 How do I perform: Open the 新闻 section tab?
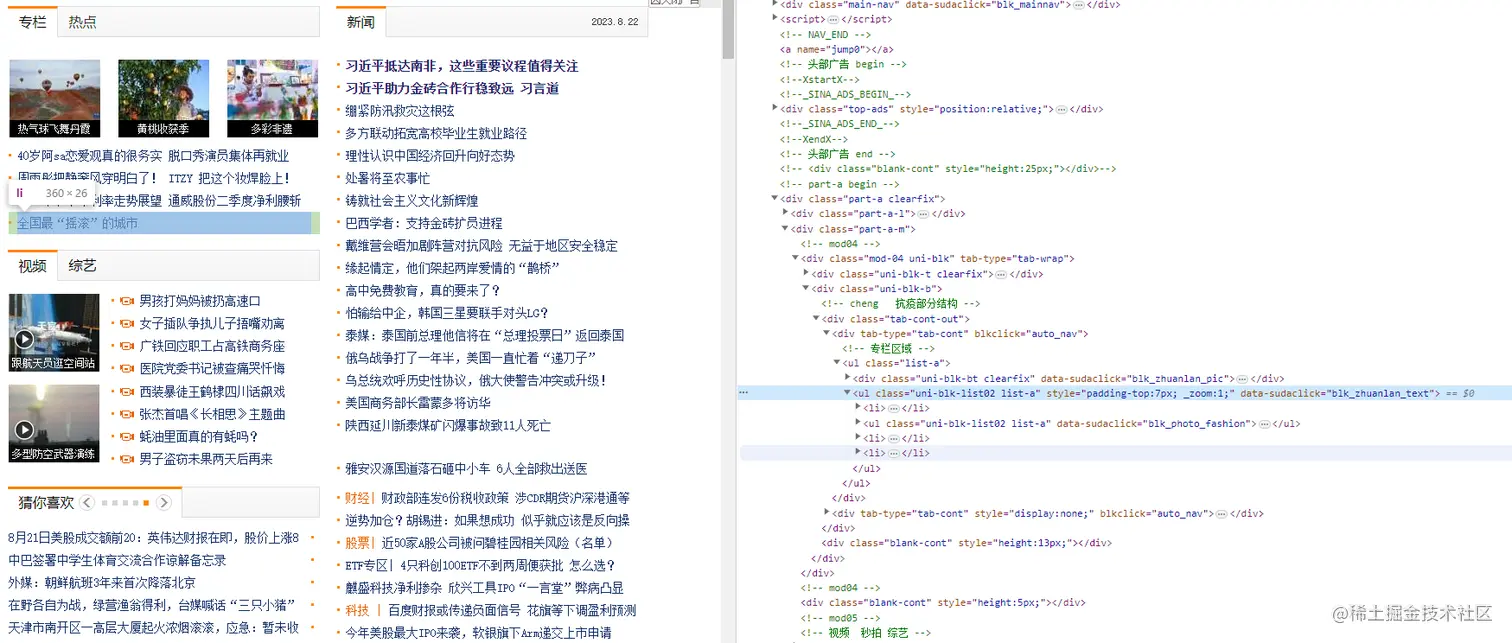(x=361, y=21)
